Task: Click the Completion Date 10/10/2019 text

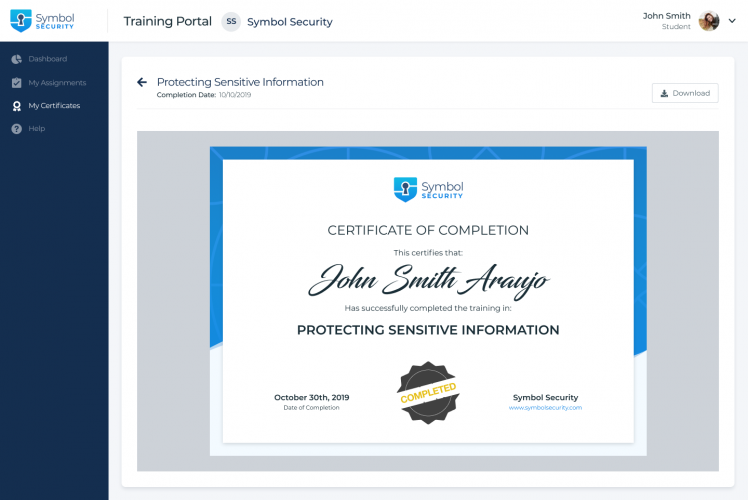Action: pos(204,95)
